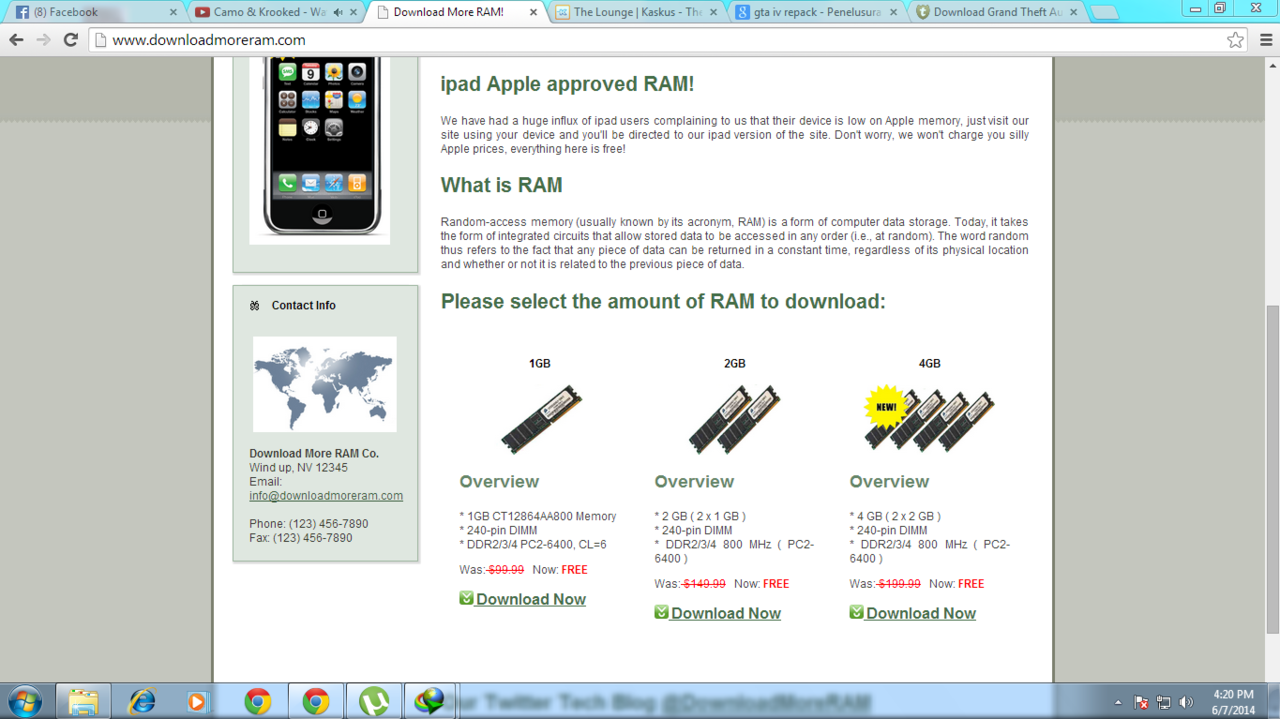Screen dimensions: 1280x719
Task: Launch Windows Media Player from the taskbar
Action: [x=201, y=701]
